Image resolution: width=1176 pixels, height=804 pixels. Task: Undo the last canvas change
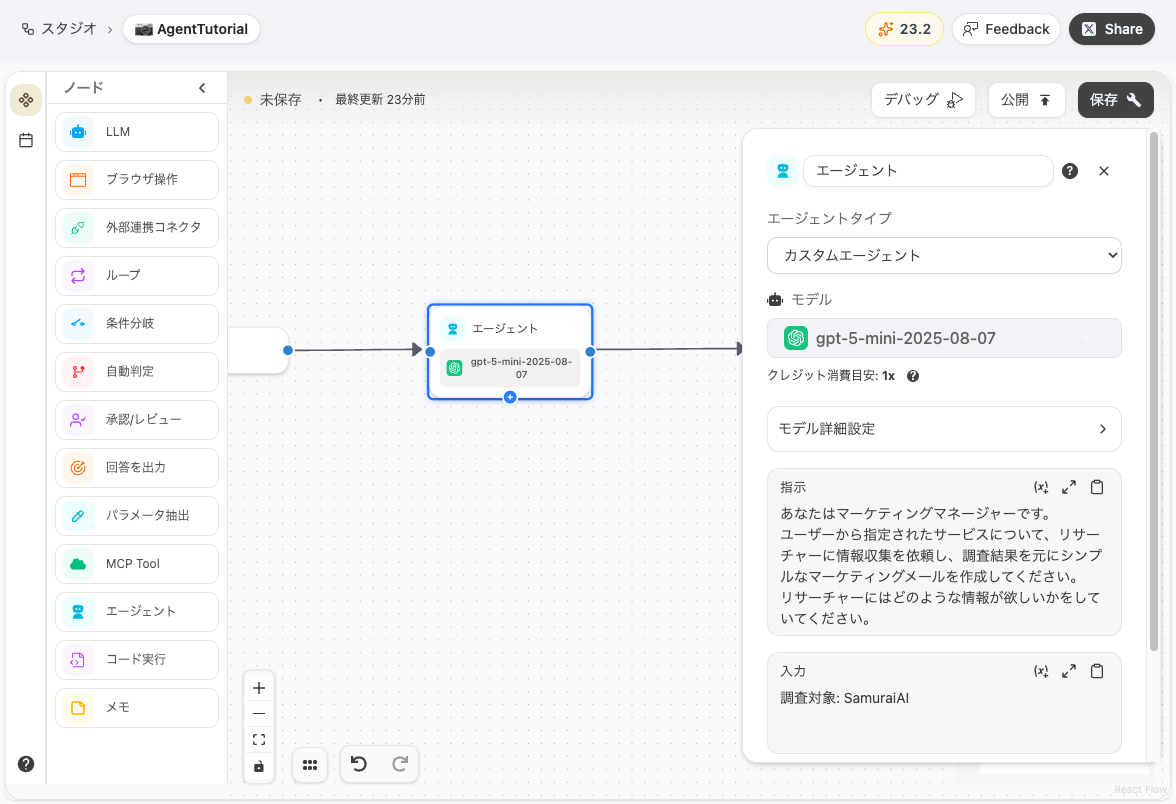pos(359,764)
